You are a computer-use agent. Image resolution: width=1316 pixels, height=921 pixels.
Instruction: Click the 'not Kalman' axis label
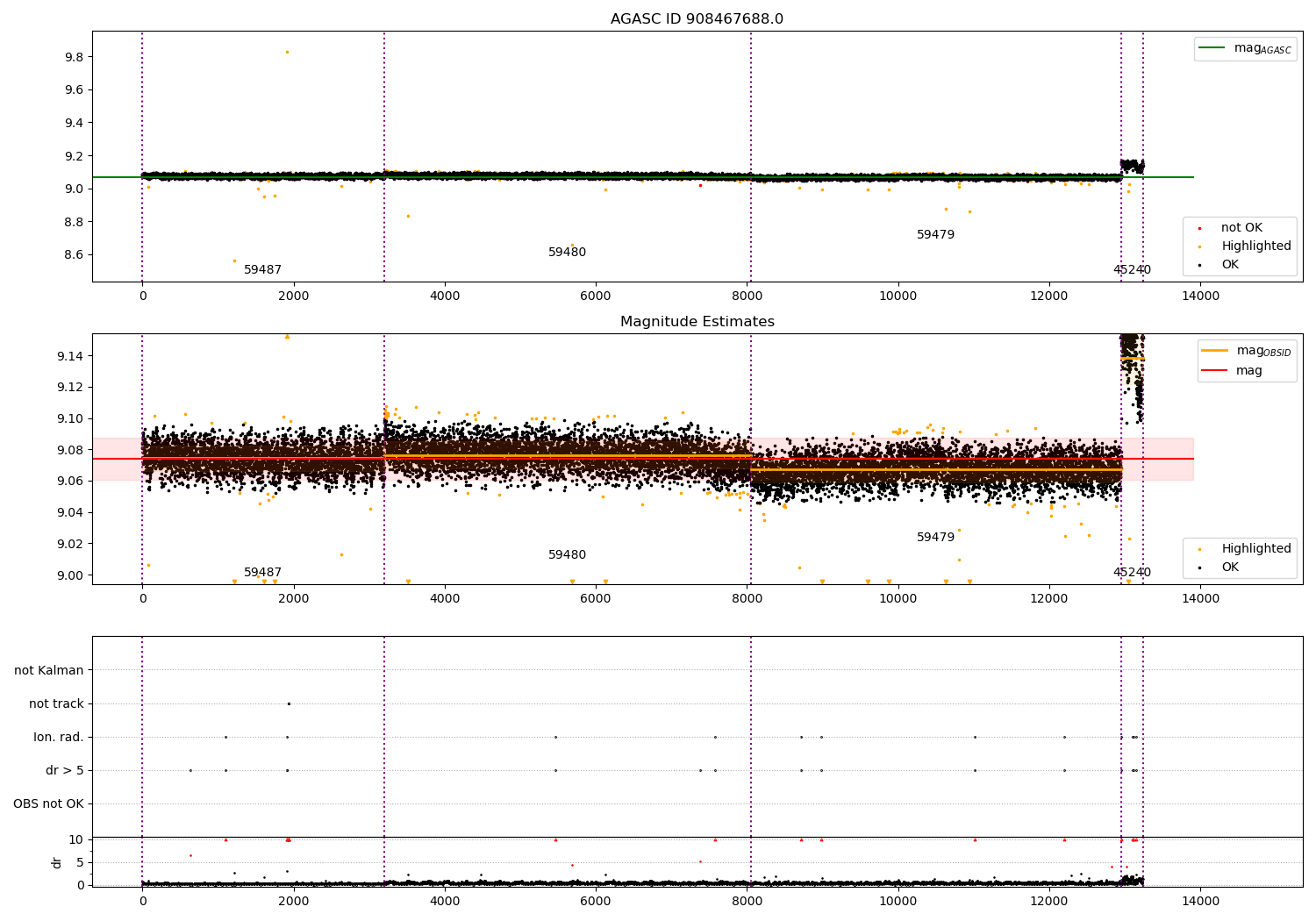pyautogui.click(x=49, y=671)
